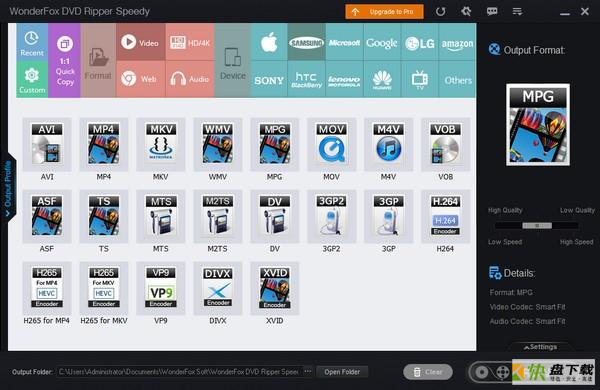The height and width of the screenshot is (390, 600).
Task: Pick the 3GP format icon
Action: pyautogui.click(x=388, y=216)
